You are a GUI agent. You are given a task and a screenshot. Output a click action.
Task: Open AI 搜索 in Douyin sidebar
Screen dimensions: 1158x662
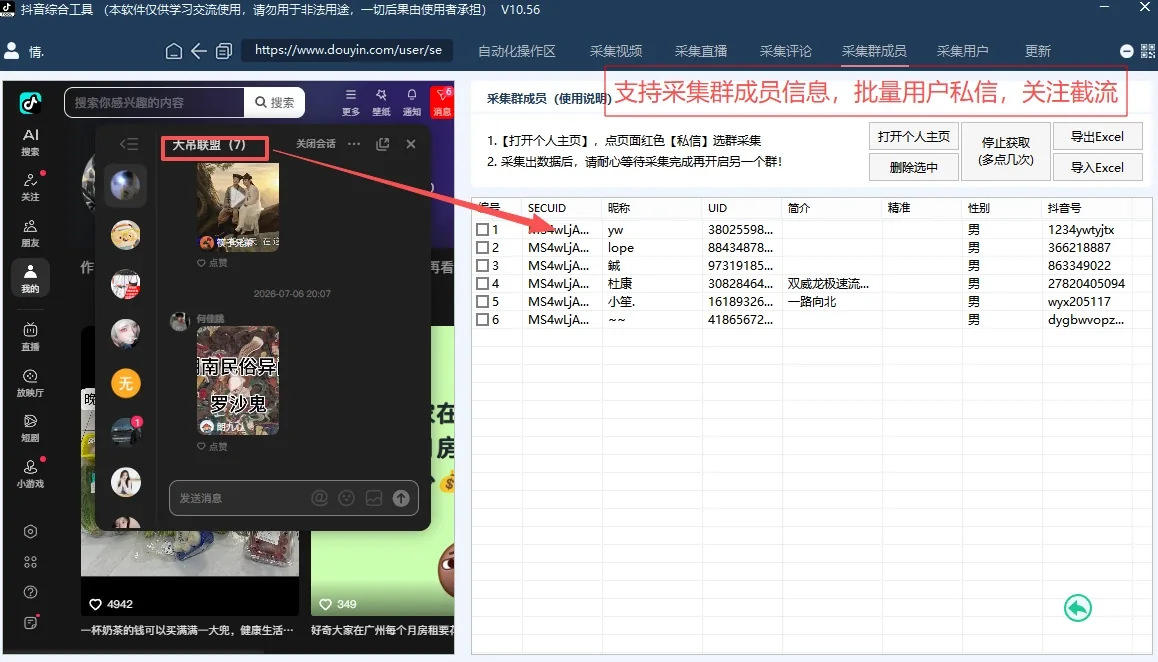(x=30, y=141)
